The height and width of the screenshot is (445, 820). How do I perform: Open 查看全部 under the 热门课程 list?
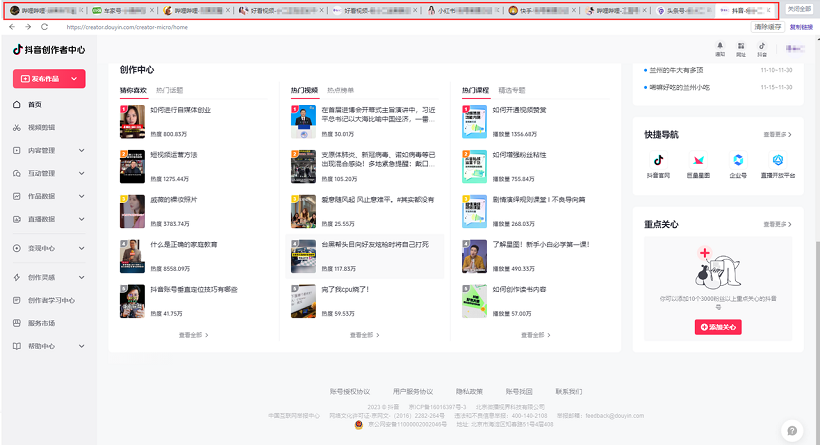pos(536,335)
